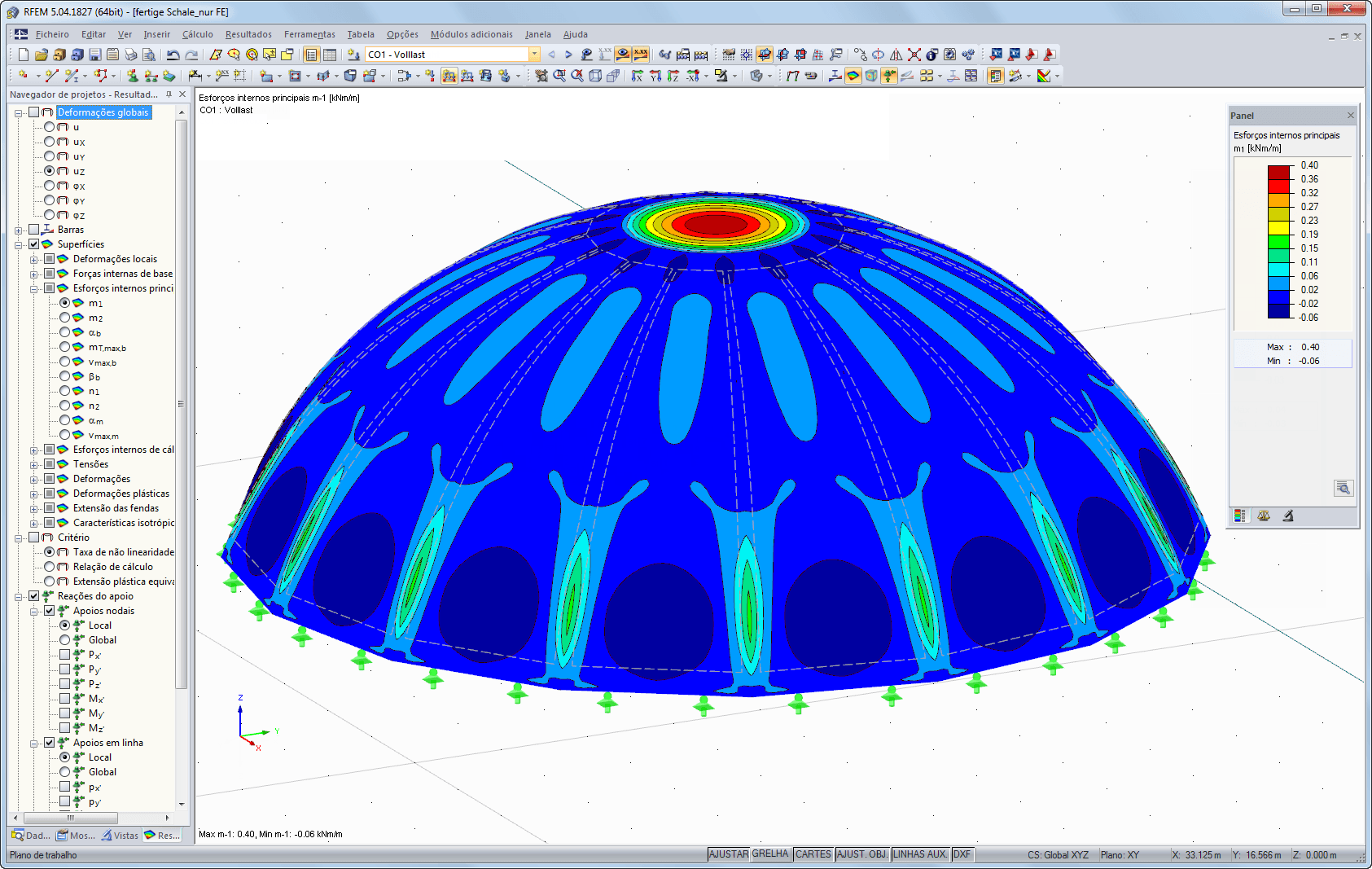Image resolution: width=1372 pixels, height=869 pixels.
Task: Select the uX deformation radio button
Action: coord(48,142)
